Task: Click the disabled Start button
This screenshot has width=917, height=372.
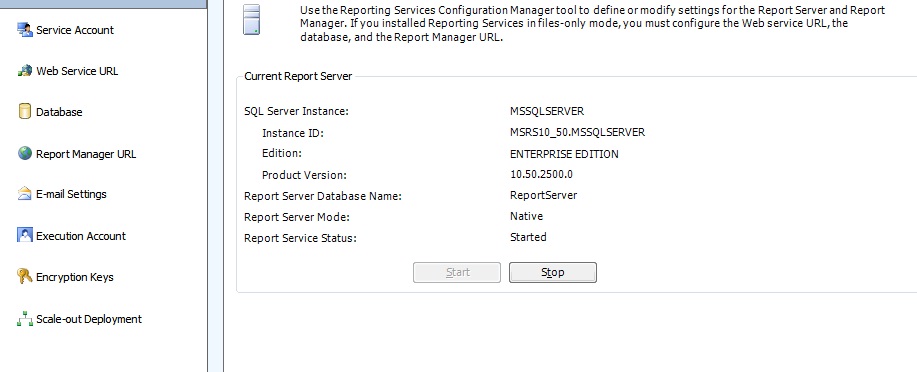Action: 457,273
